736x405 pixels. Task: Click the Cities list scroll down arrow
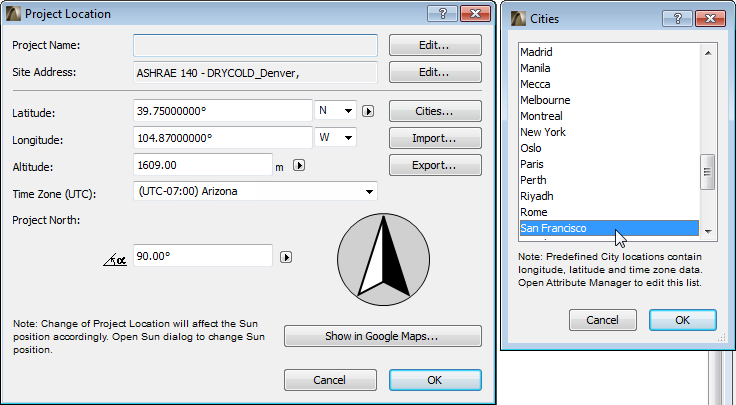(708, 231)
